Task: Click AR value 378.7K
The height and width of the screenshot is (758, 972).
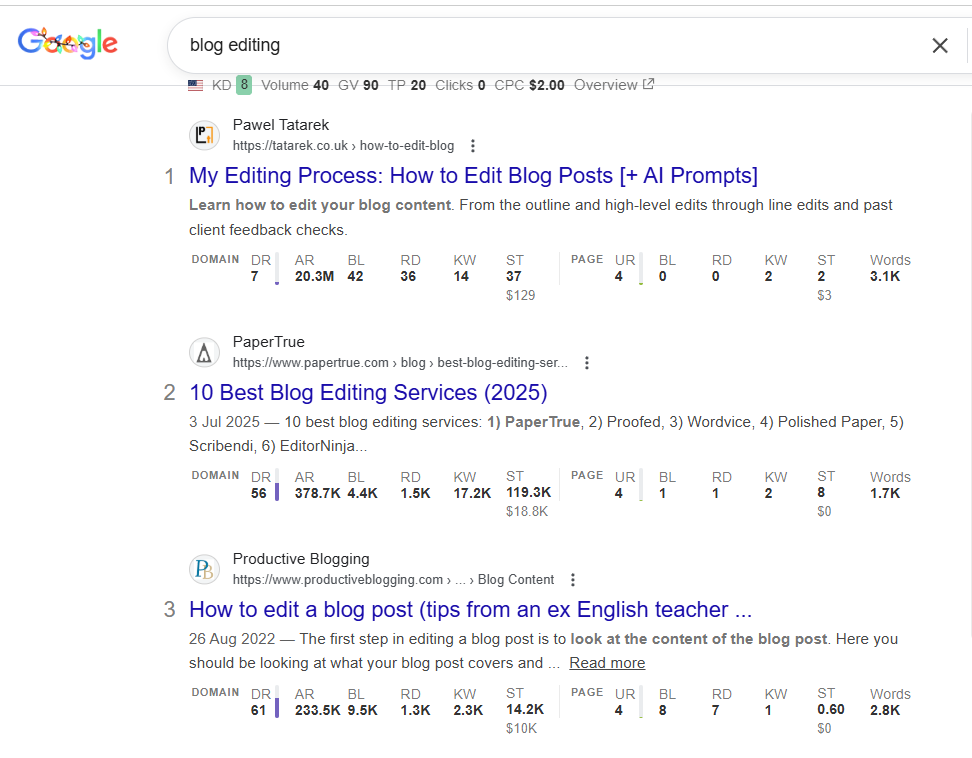Action: coord(317,493)
